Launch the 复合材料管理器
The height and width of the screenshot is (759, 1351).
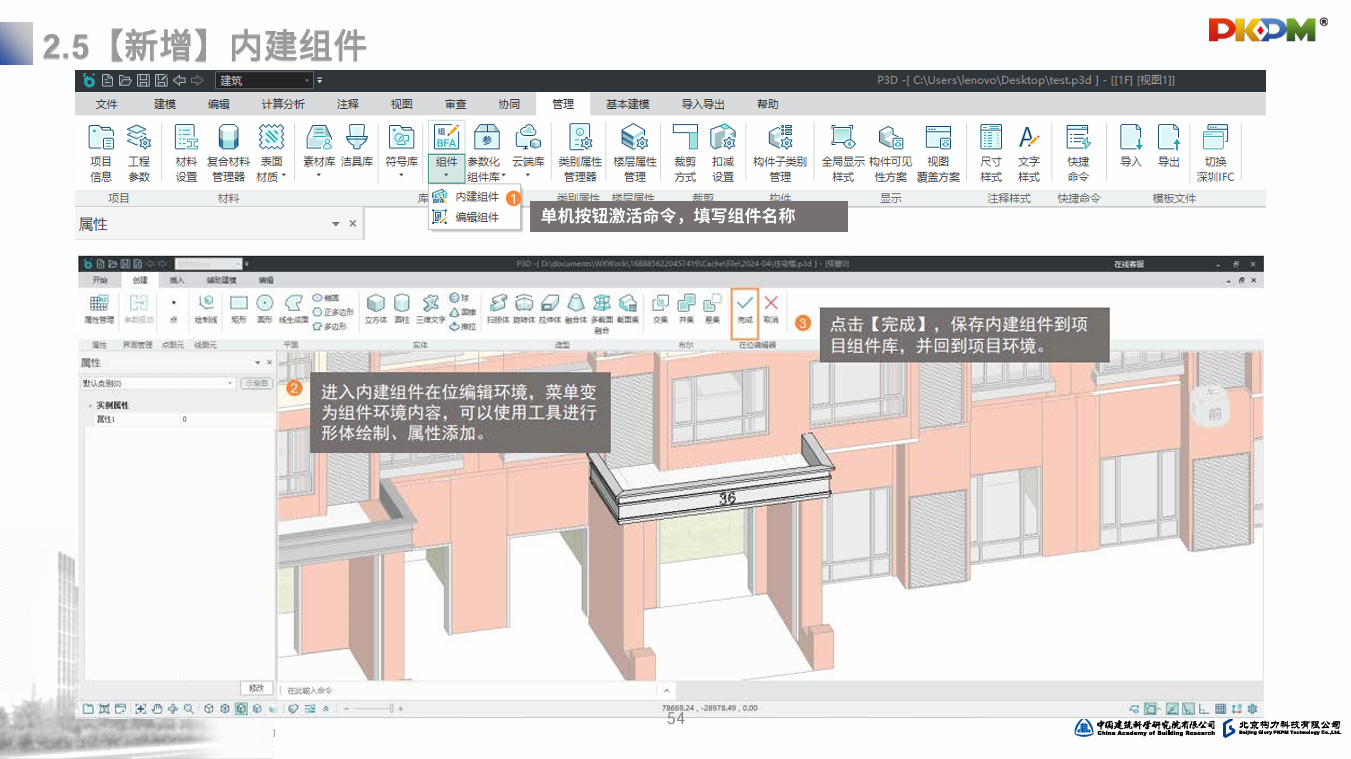228,153
